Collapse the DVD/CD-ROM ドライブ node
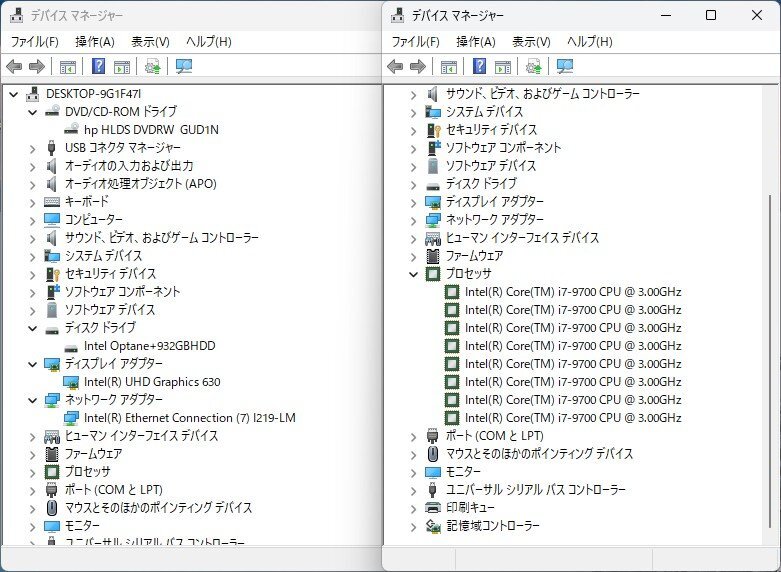The height and width of the screenshot is (572, 781). [33, 112]
